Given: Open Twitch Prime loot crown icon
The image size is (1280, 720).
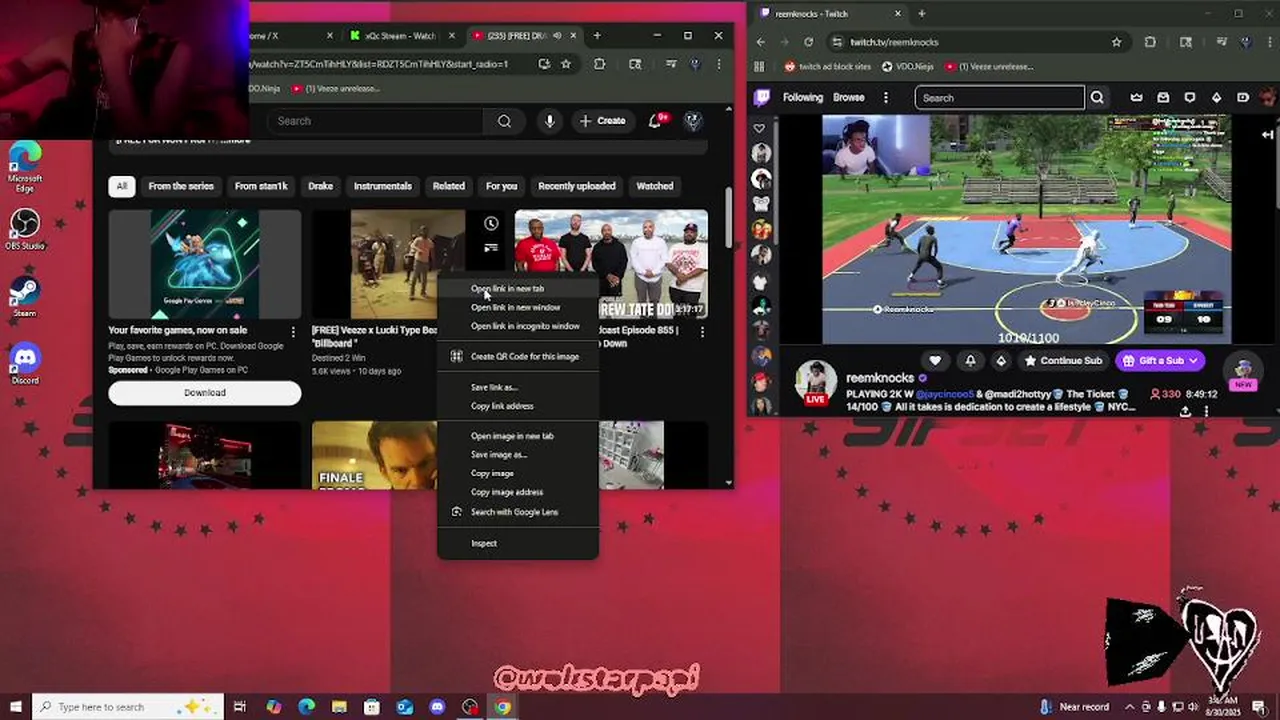Looking at the screenshot, I should pos(1136,98).
